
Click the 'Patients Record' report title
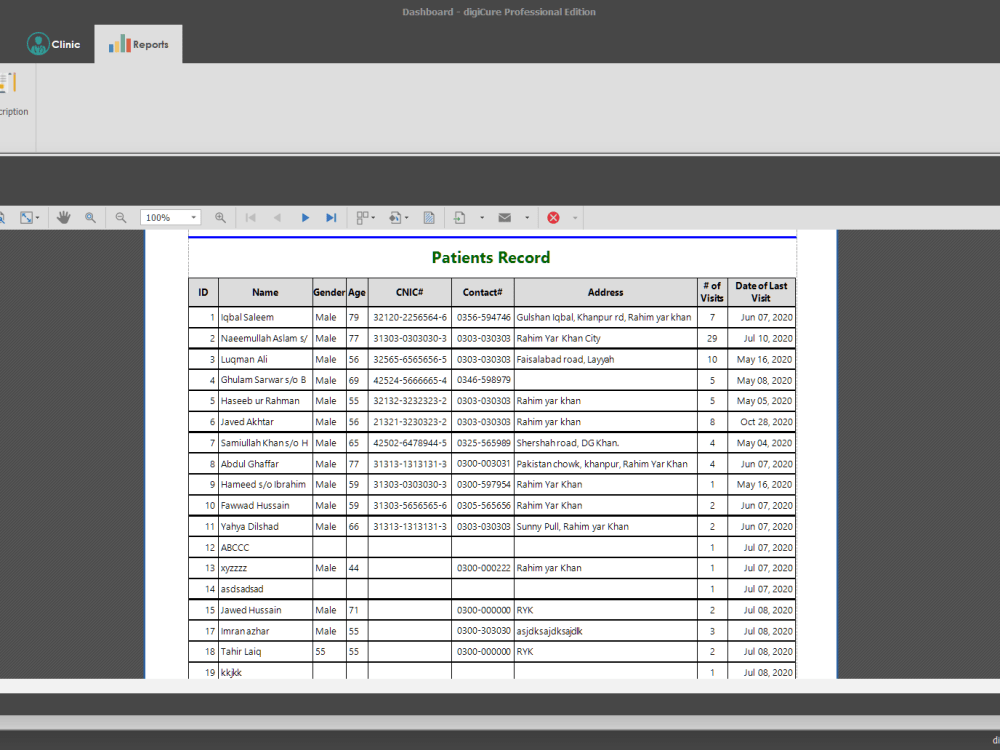[x=490, y=258]
